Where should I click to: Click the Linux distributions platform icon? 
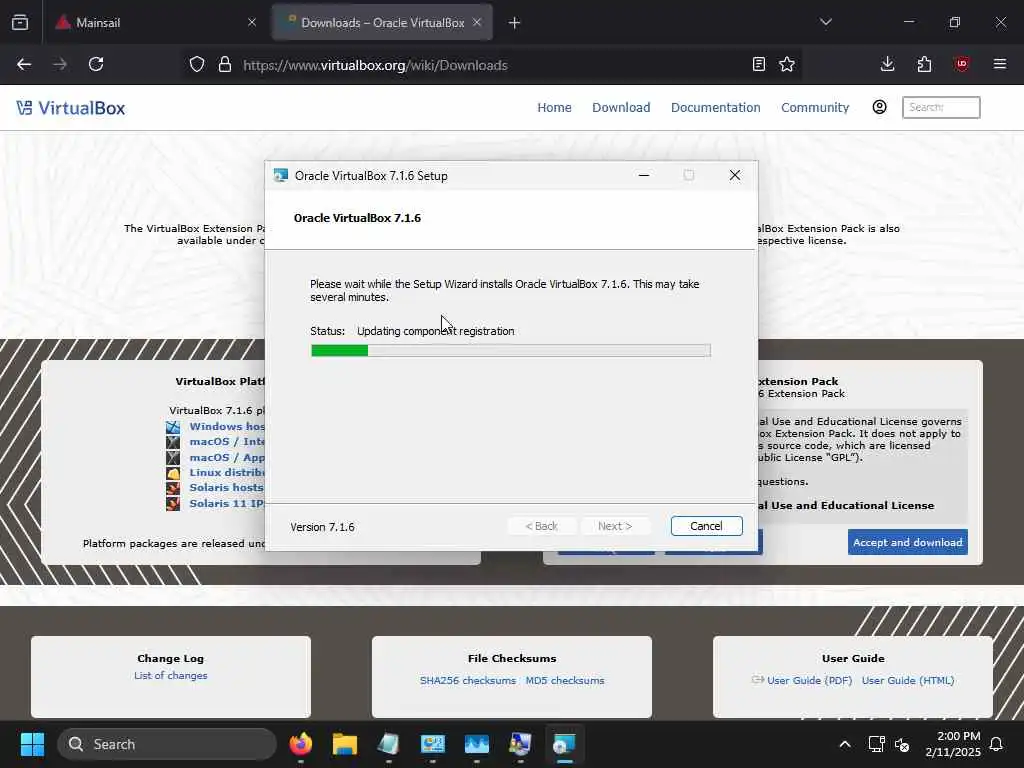click(x=173, y=473)
